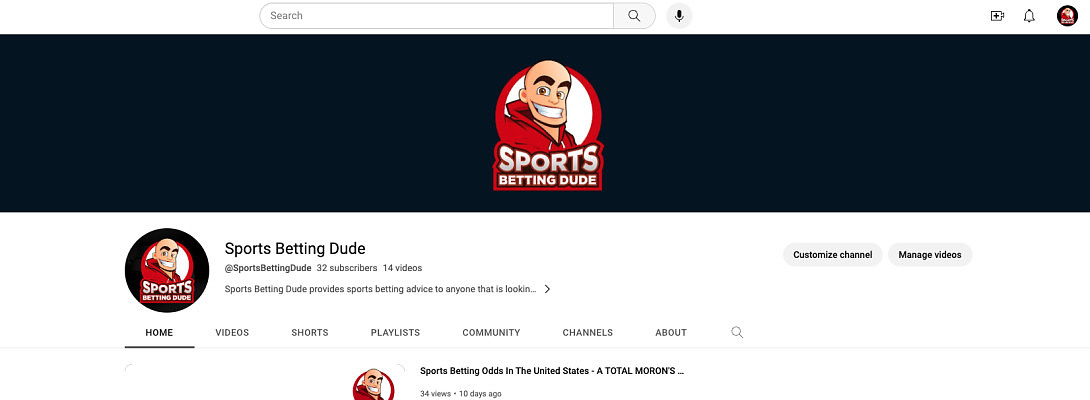Click the Customize channel button
The image size is (1090, 400).
pyautogui.click(x=832, y=255)
